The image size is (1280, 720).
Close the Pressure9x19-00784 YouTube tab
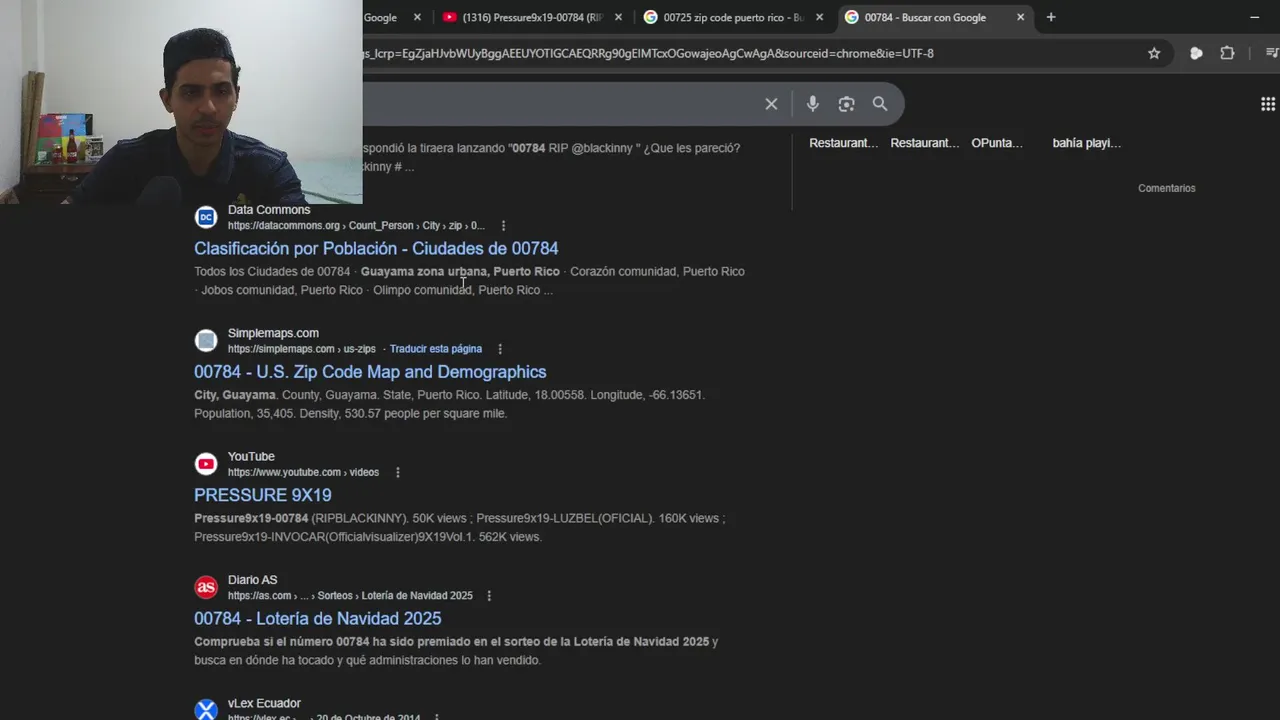point(618,17)
